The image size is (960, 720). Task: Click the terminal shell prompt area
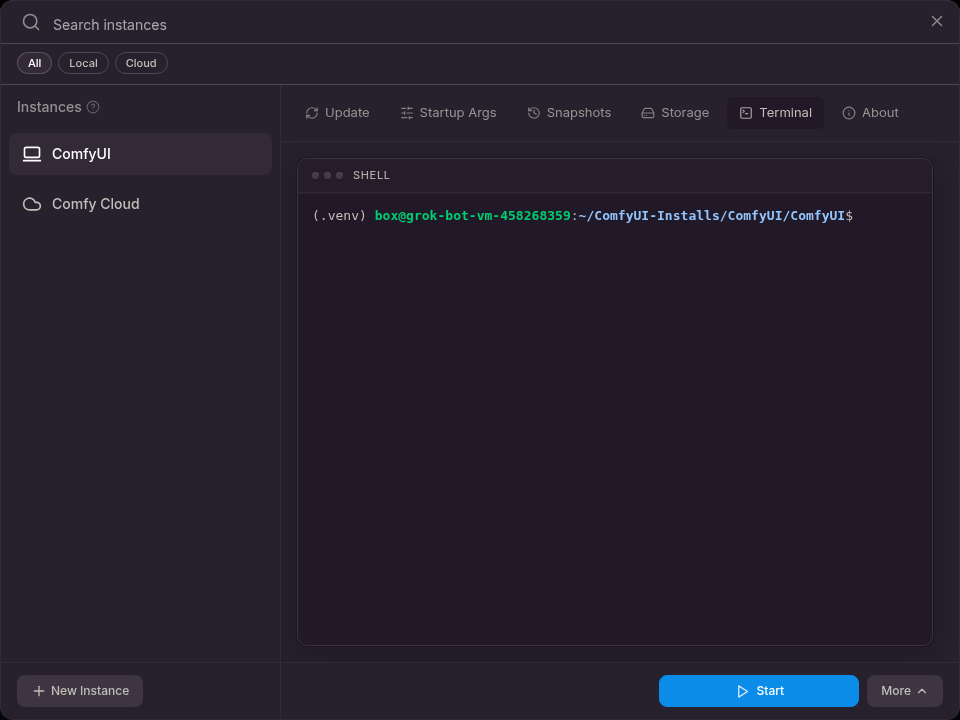coord(615,419)
